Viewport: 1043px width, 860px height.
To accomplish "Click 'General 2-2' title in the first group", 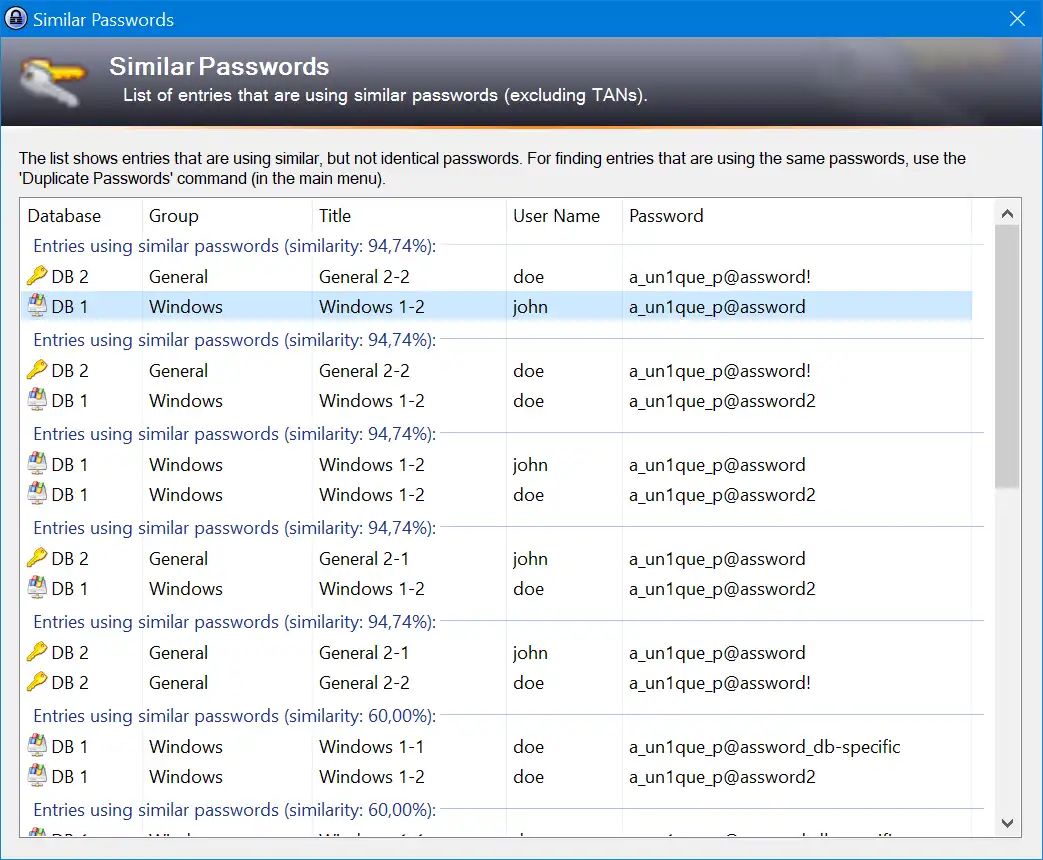I will (x=364, y=277).
